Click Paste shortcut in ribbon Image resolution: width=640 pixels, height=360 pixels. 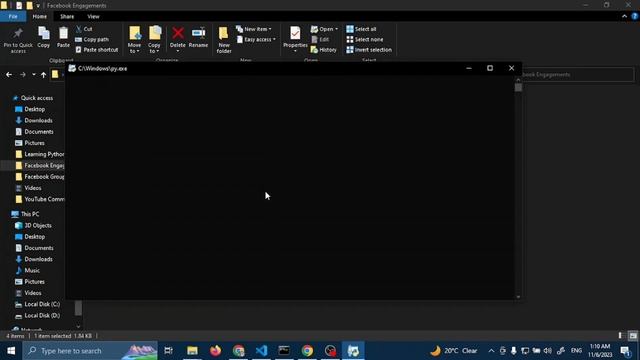pyautogui.click(x=97, y=50)
